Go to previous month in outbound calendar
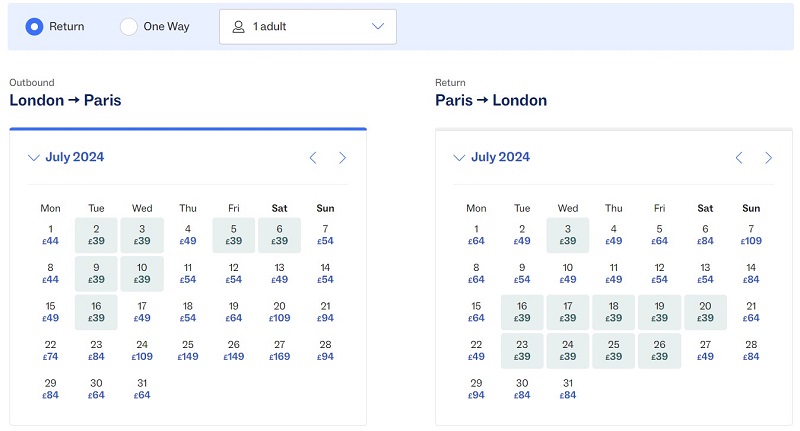This screenshot has height=431, width=800. pos(313,158)
